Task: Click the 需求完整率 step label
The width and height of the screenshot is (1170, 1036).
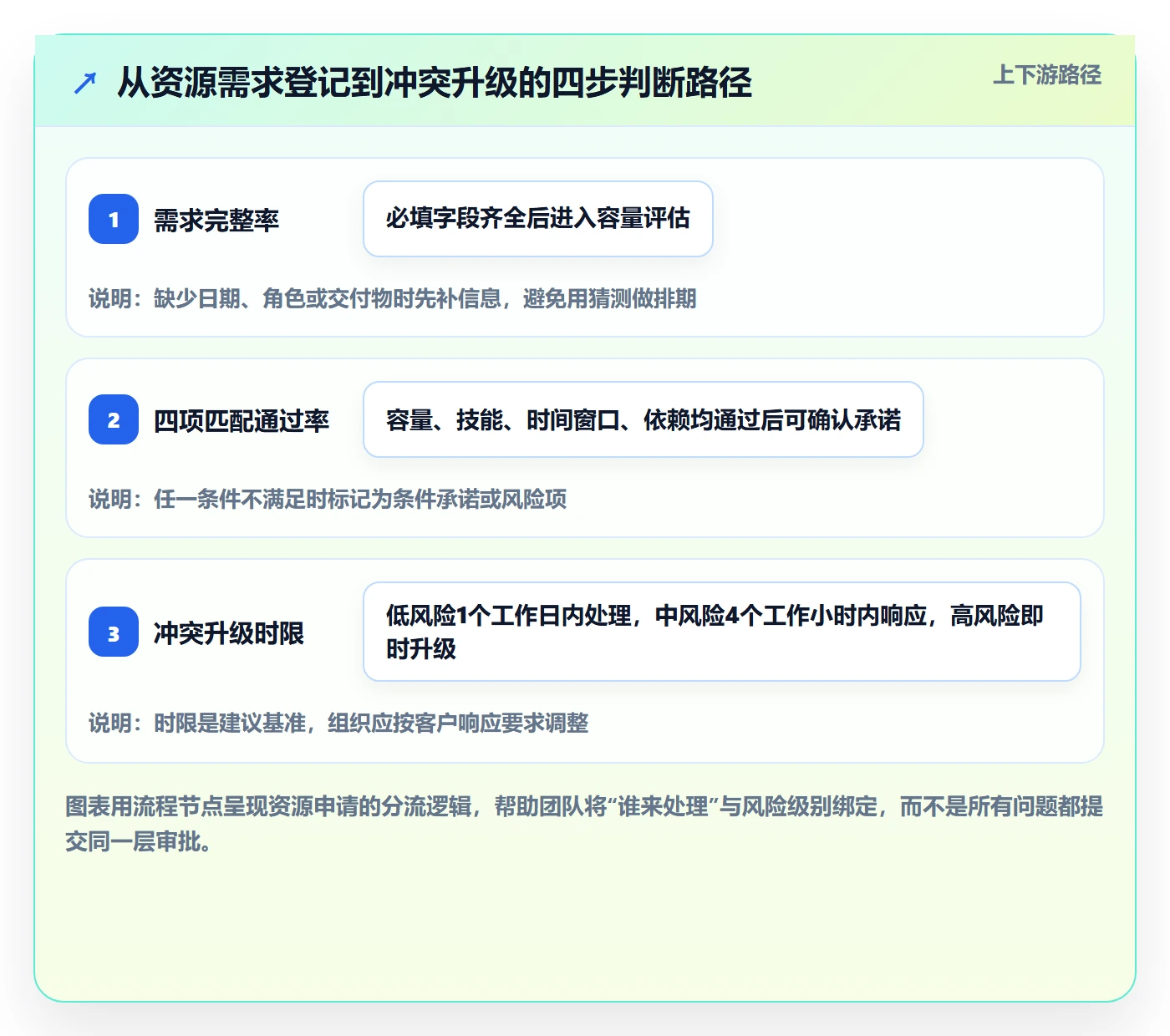Action: tap(216, 220)
